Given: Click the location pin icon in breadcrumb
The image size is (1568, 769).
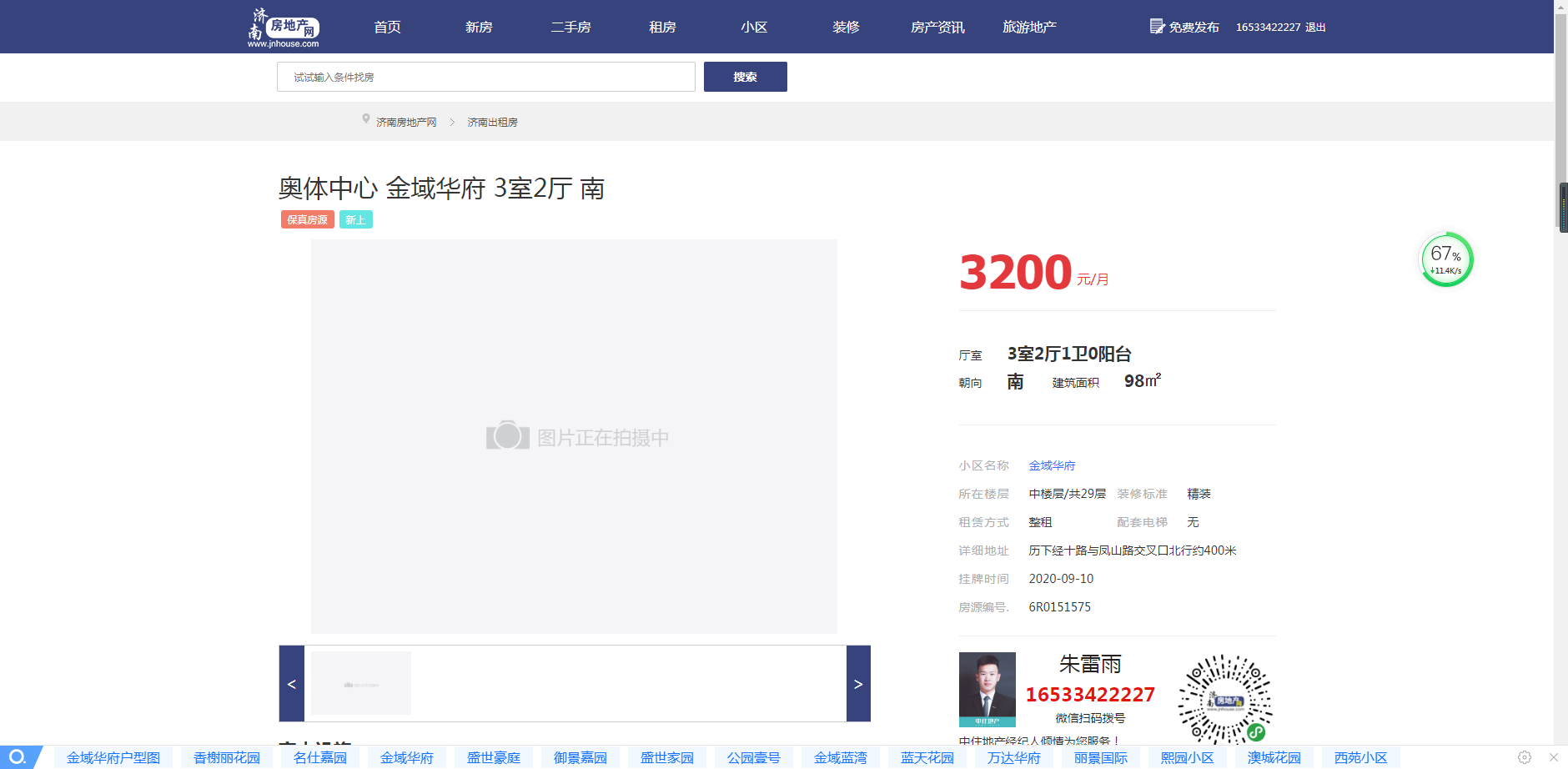Looking at the screenshot, I should (x=365, y=119).
